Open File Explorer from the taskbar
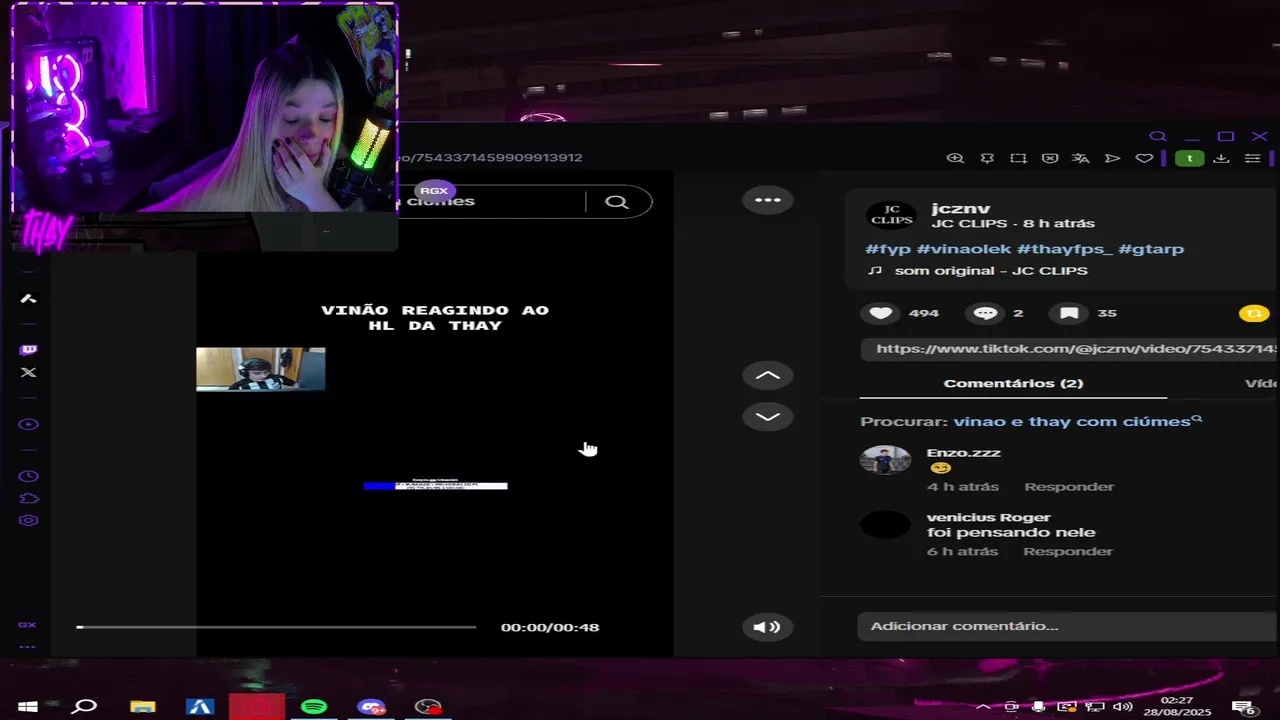 point(143,707)
